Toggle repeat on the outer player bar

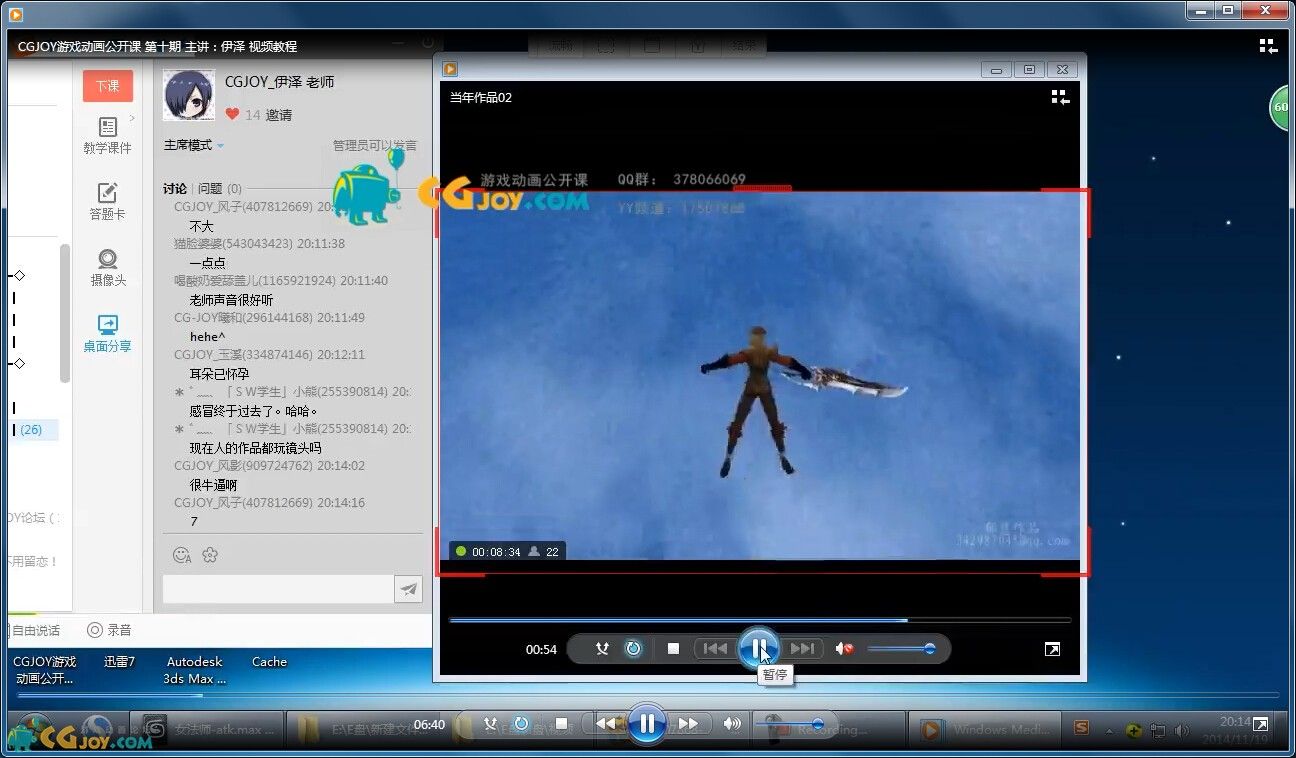pyautogui.click(x=521, y=723)
